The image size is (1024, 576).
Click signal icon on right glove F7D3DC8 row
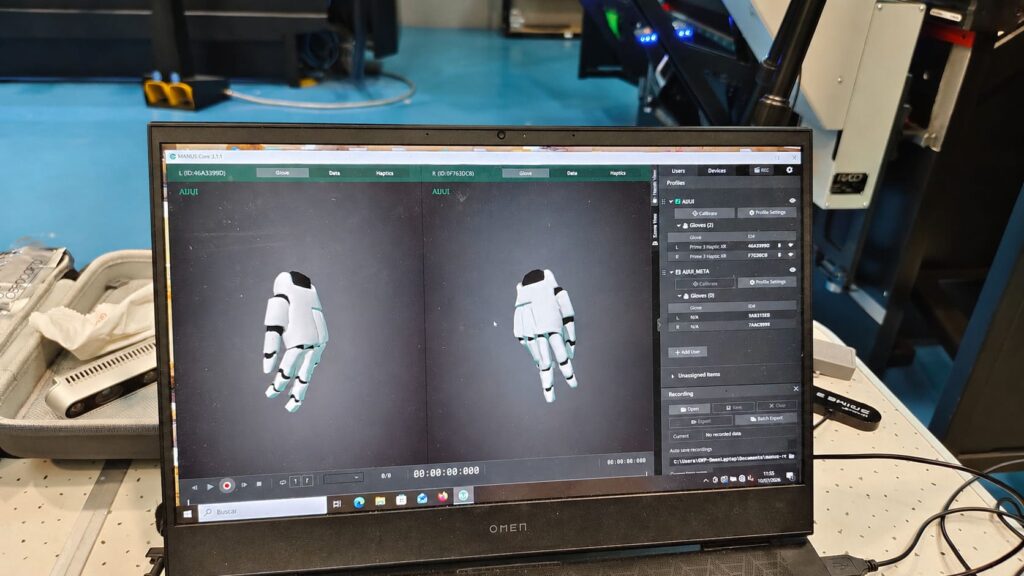(x=791, y=255)
